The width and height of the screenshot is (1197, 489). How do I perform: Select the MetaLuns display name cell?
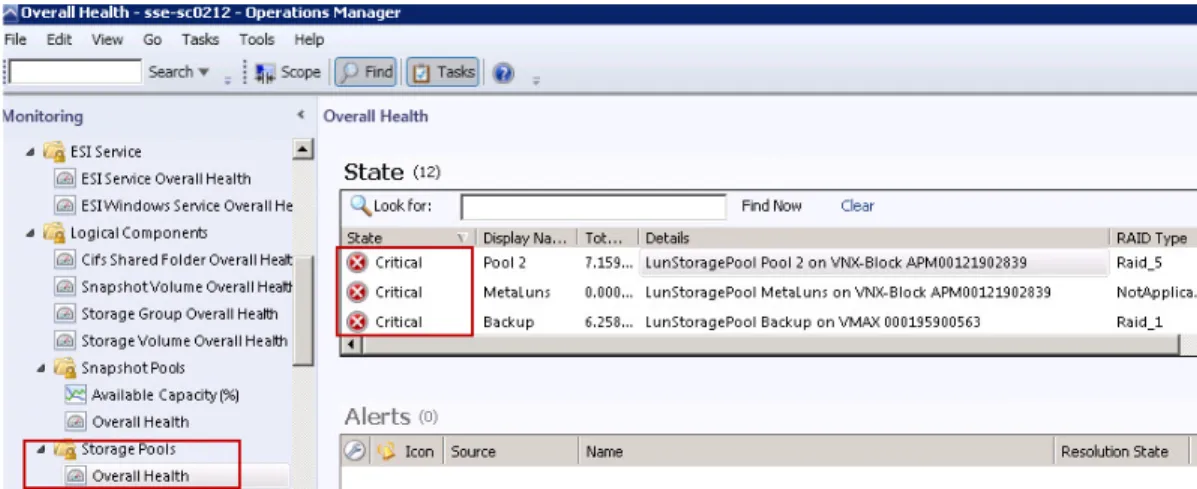pyautogui.click(x=517, y=292)
